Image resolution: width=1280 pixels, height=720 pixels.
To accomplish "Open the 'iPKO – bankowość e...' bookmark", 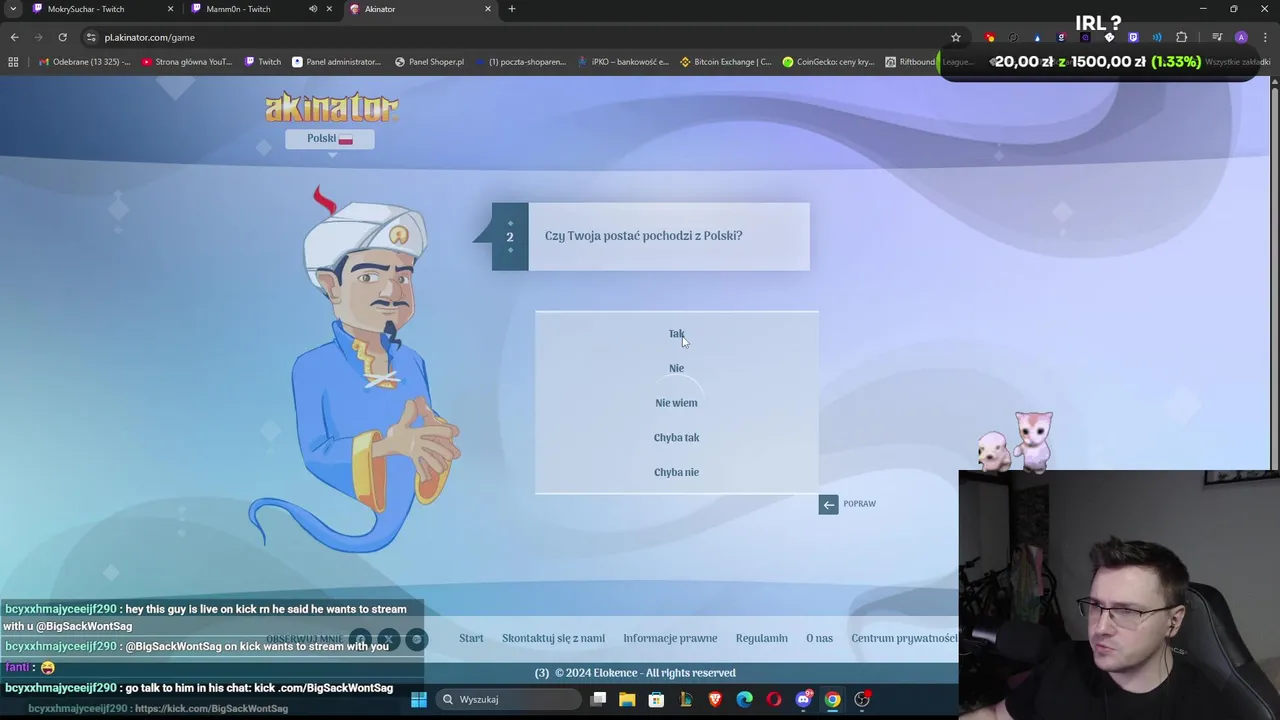I will [x=623, y=62].
